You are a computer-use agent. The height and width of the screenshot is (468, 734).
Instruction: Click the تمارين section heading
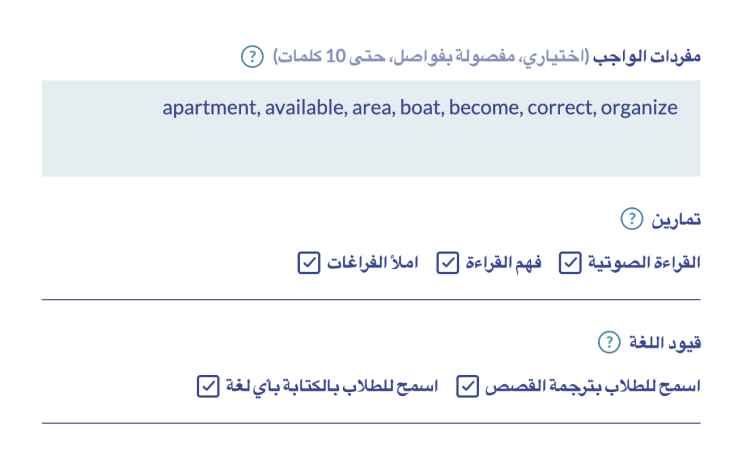pos(676,219)
